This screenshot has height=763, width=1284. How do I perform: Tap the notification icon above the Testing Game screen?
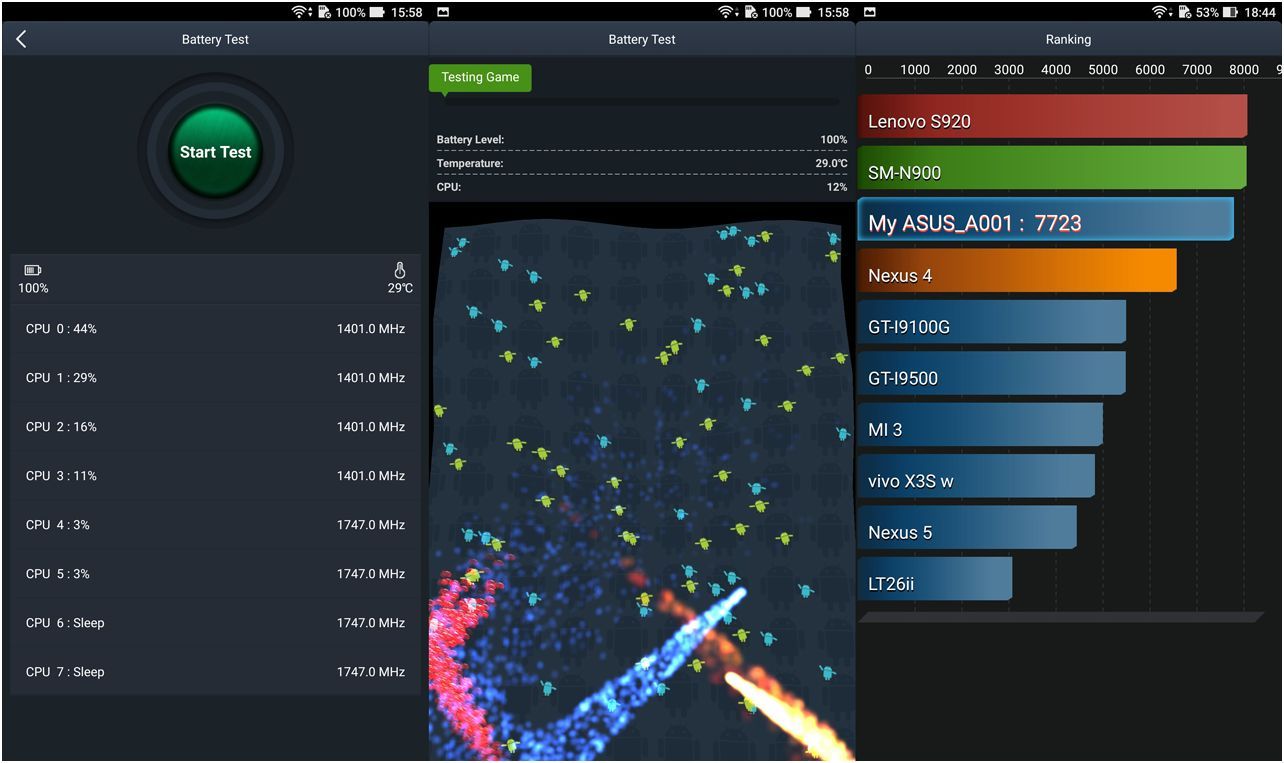pyautogui.click(x=443, y=12)
